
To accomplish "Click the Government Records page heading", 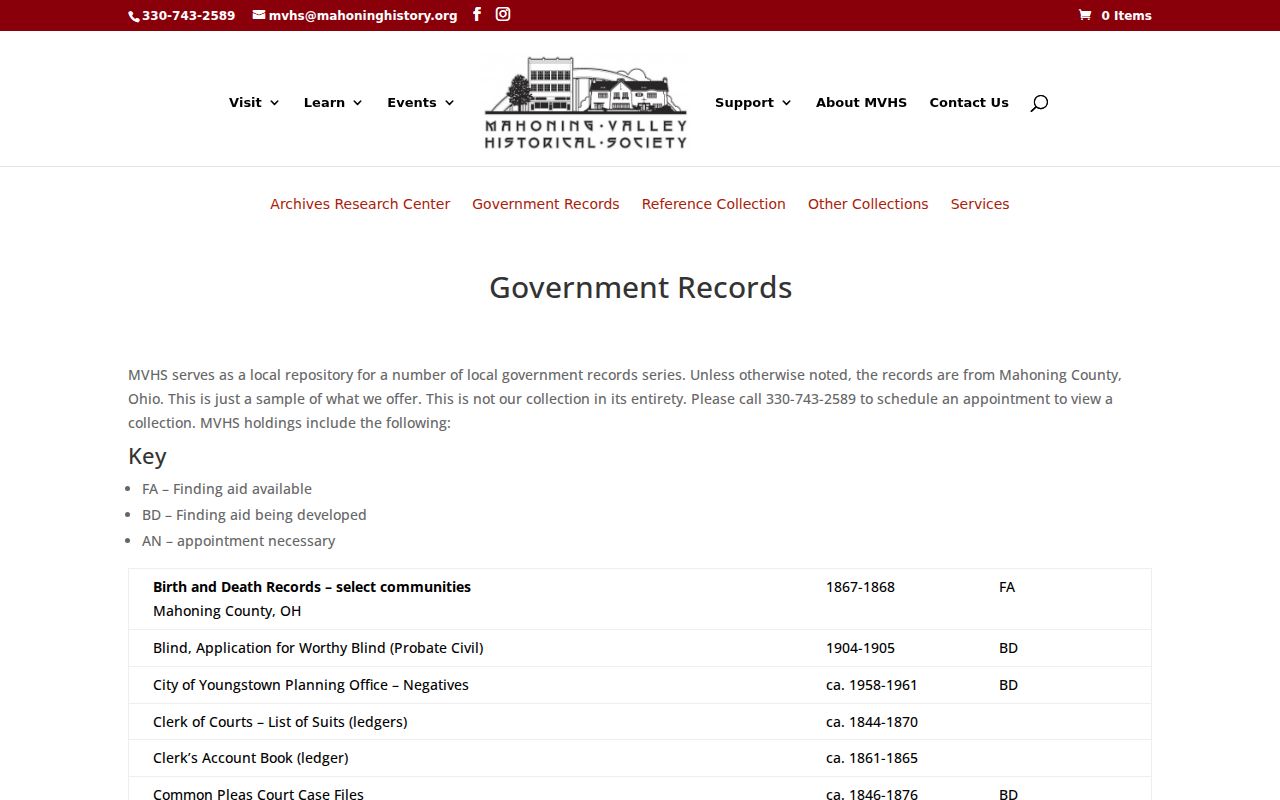I will click(x=640, y=288).
